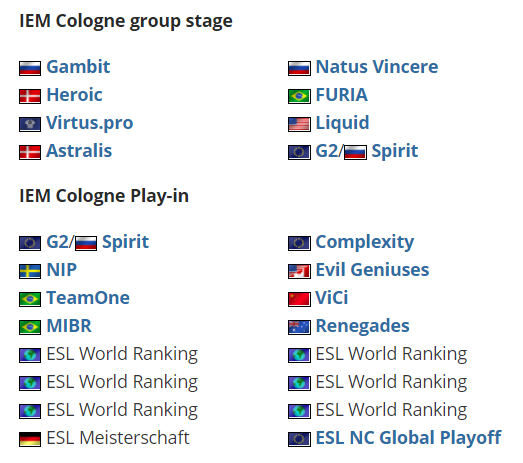Image resolution: width=523 pixels, height=463 pixels.
Task: Open the TeamOne team page
Action: pyautogui.click(x=88, y=298)
